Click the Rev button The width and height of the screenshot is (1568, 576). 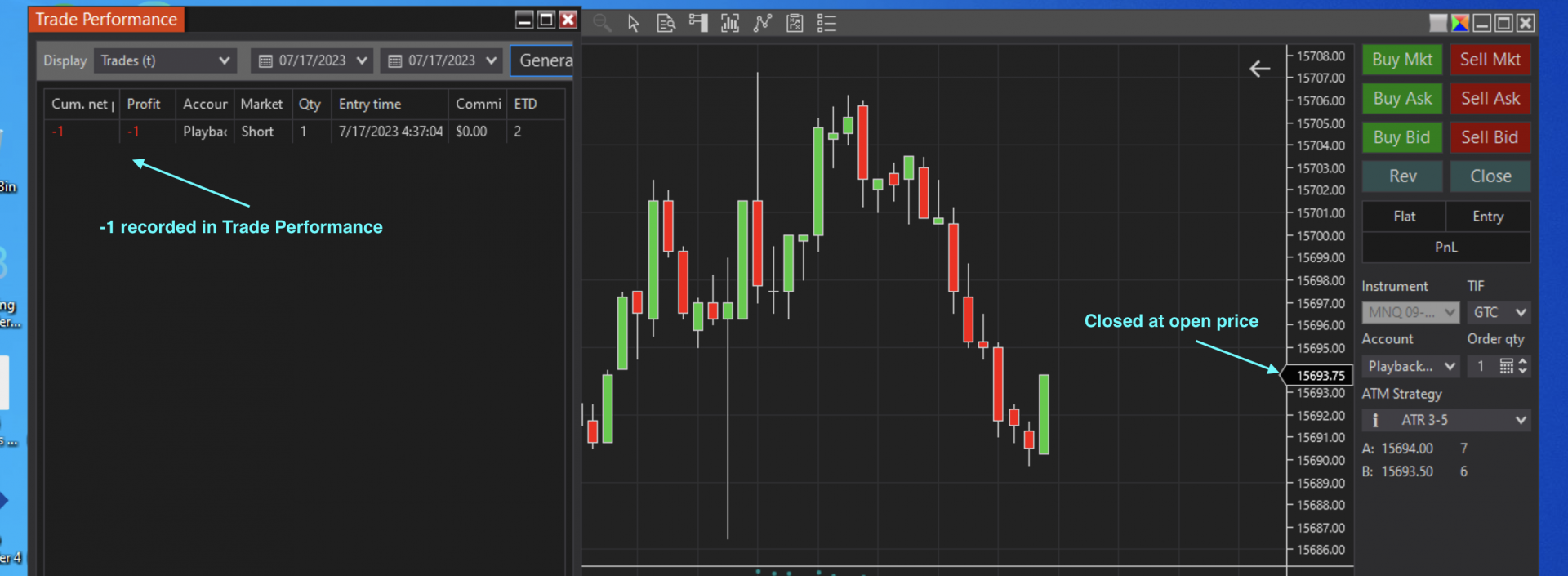click(x=1402, y=176)
